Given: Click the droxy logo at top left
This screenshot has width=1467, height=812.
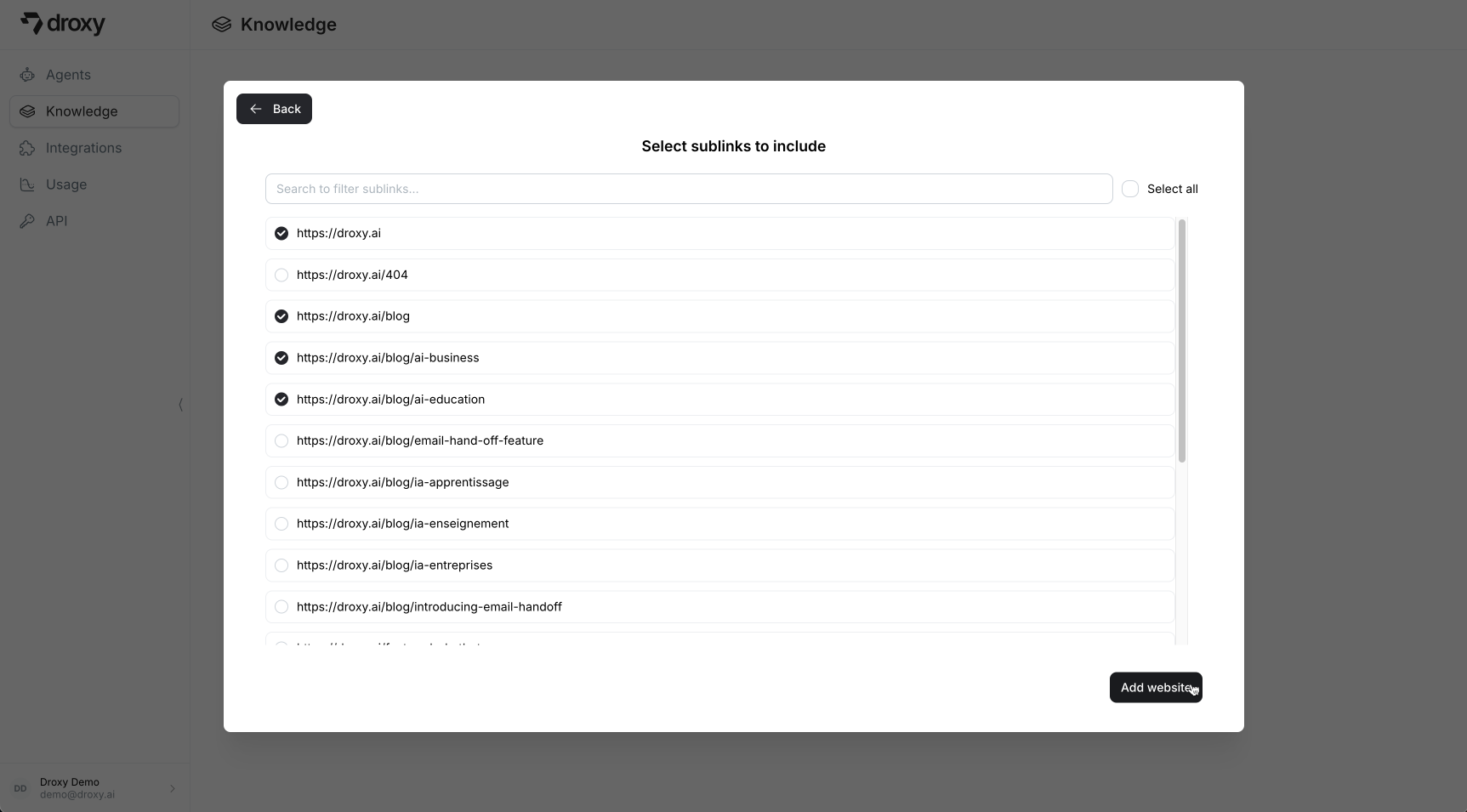Looking at the screenshot, I should pos(63,24).
